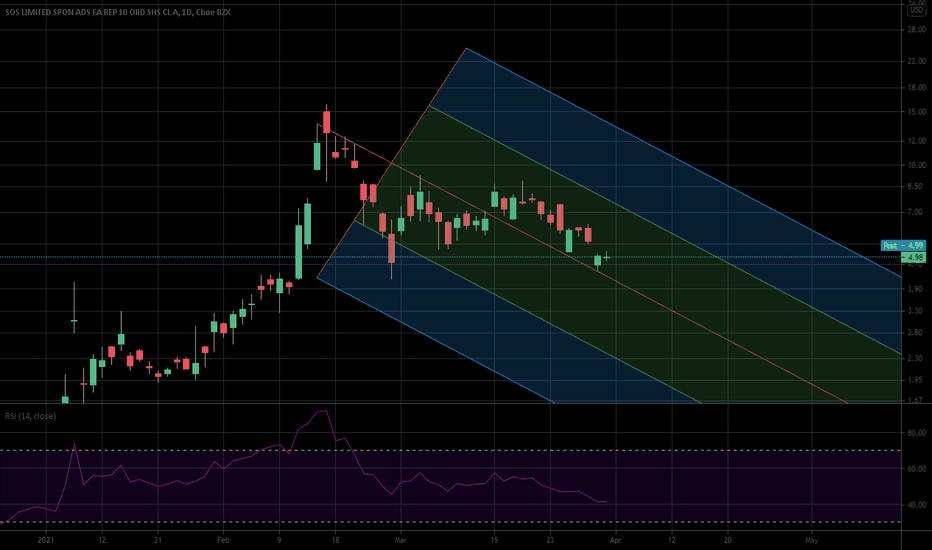
Task: Click the Apr label on time axis
Action: pyautogui.click(x=616, y=540)
